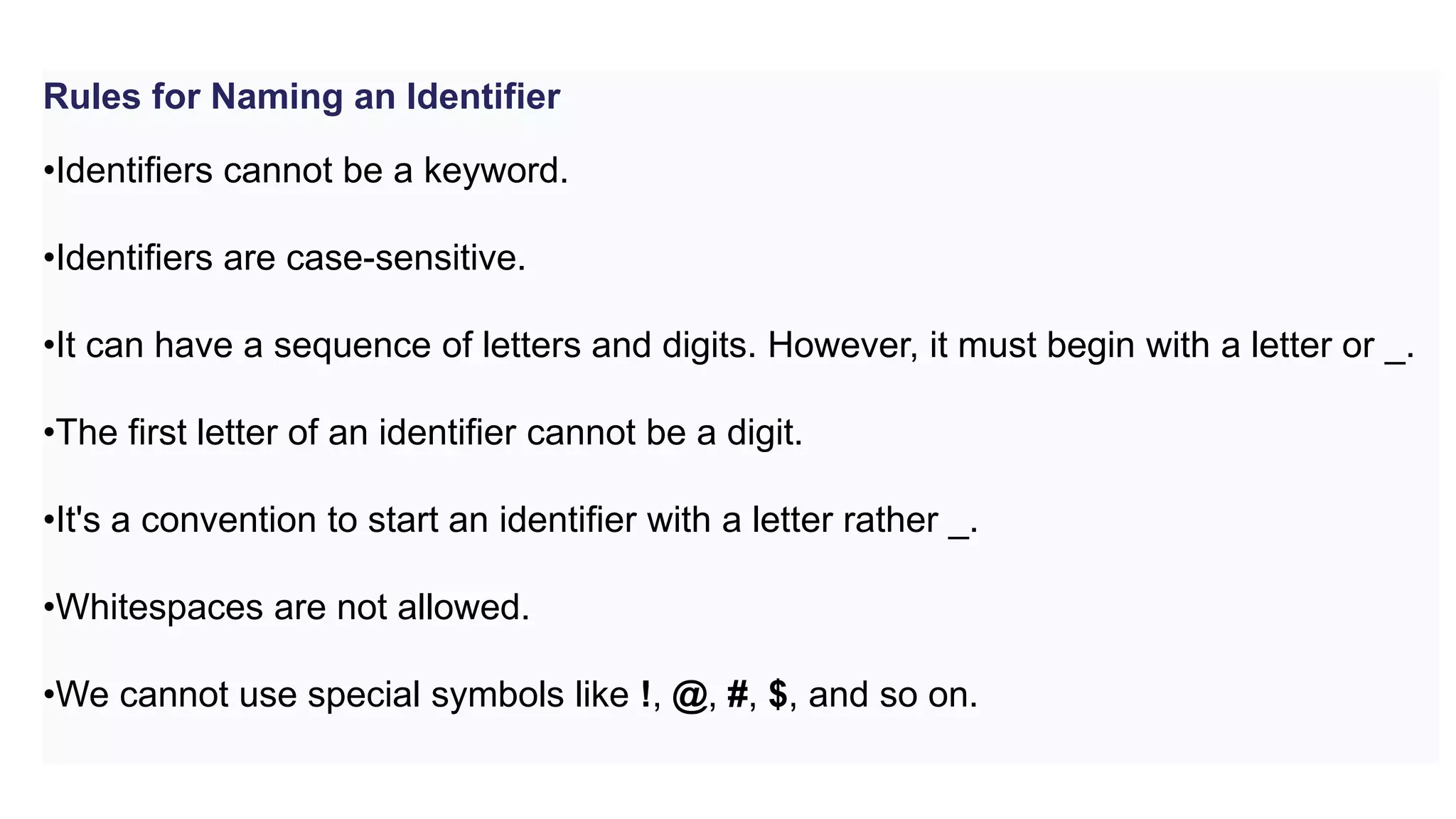This screenshot has width=1456, height=819.
Task: Click the sentence about sequence of letters and digits
Action: (729, 346)
